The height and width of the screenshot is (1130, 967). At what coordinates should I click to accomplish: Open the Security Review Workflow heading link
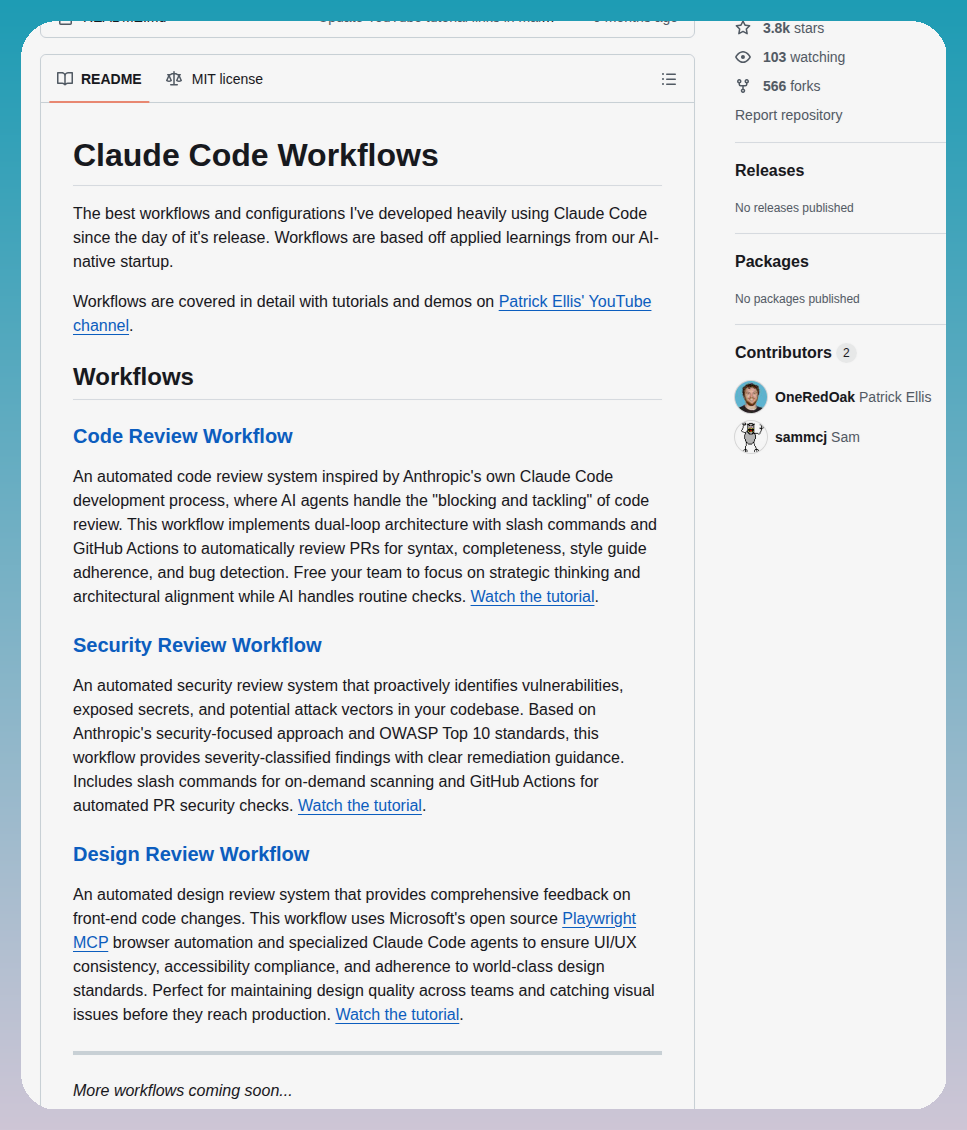pos(197,645)
